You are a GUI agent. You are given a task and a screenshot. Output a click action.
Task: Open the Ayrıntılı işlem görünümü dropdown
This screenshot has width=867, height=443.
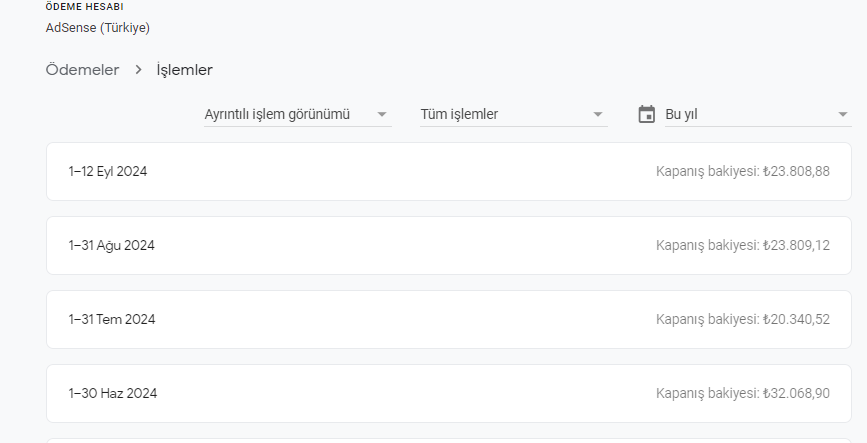pyautogui.click(x=297, y=114)
